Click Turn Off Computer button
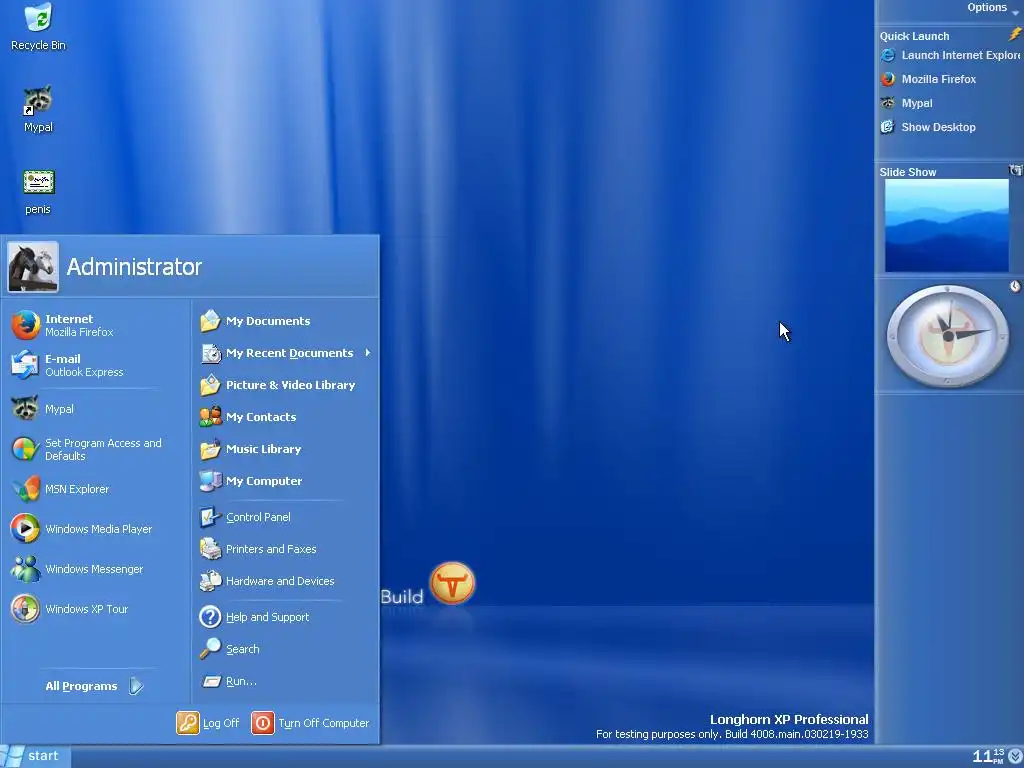Image resolution: width=1024 pixels, height=768 pixels. coord(310,723)
